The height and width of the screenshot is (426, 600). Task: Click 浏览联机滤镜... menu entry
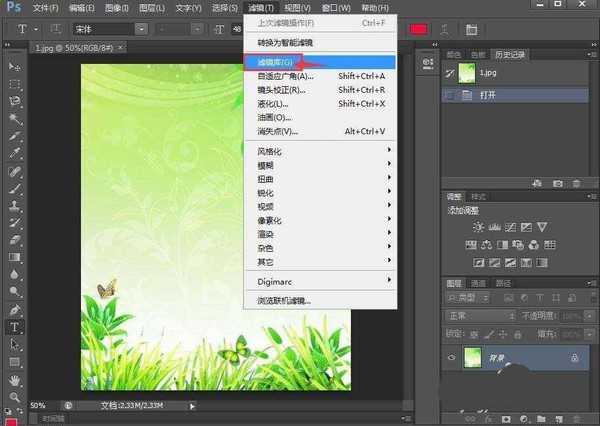tap(285, 300)
